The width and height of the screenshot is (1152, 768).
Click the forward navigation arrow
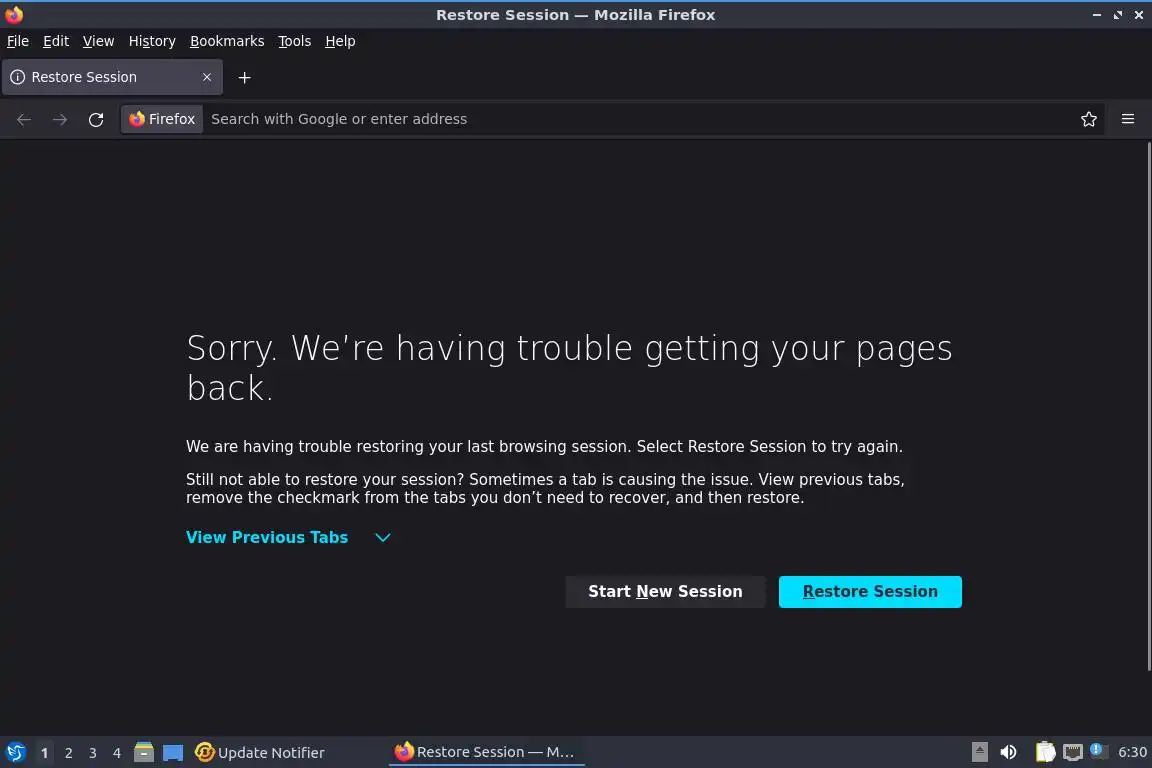pos(60,119)
